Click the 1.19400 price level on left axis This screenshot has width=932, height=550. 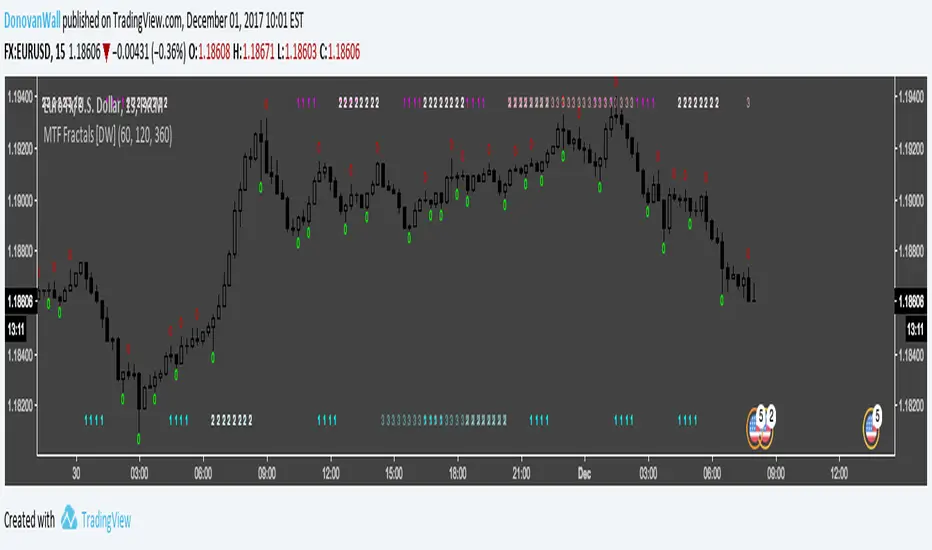click(21, 96)
